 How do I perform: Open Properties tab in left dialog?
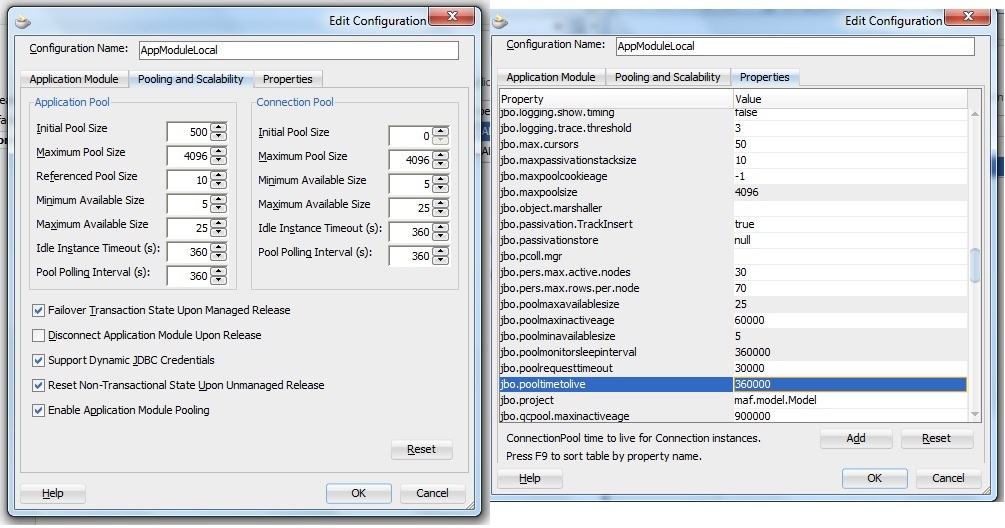tap(287, 79)
